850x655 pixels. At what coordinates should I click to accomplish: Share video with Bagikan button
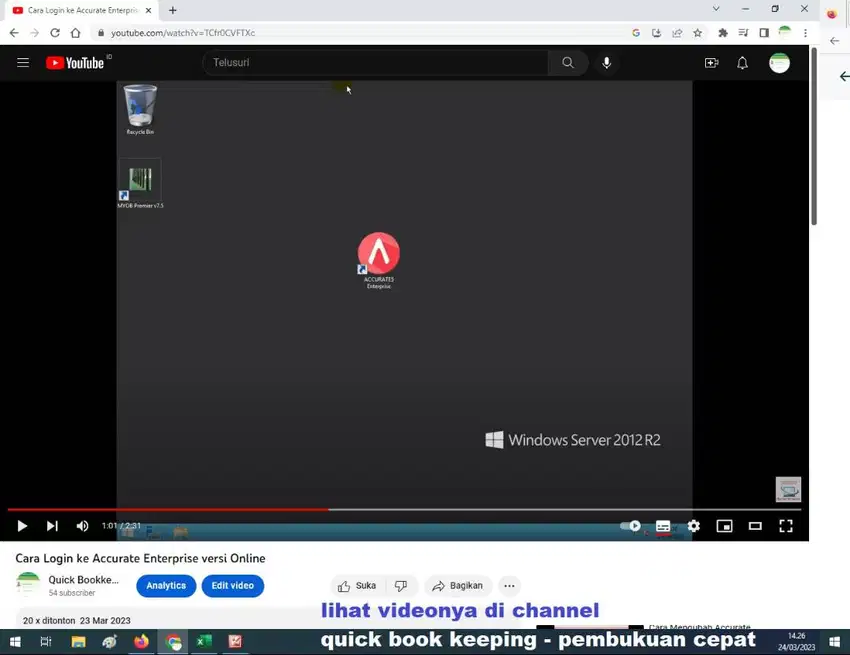pos(458,586)
